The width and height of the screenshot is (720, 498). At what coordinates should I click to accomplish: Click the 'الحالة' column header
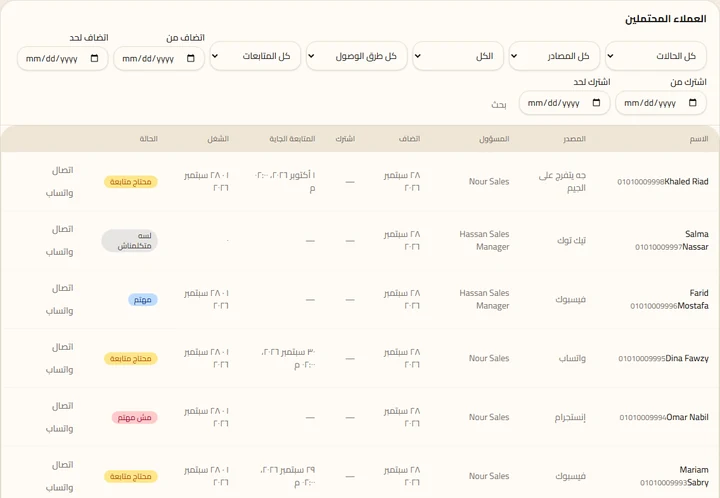click(149, 139)
